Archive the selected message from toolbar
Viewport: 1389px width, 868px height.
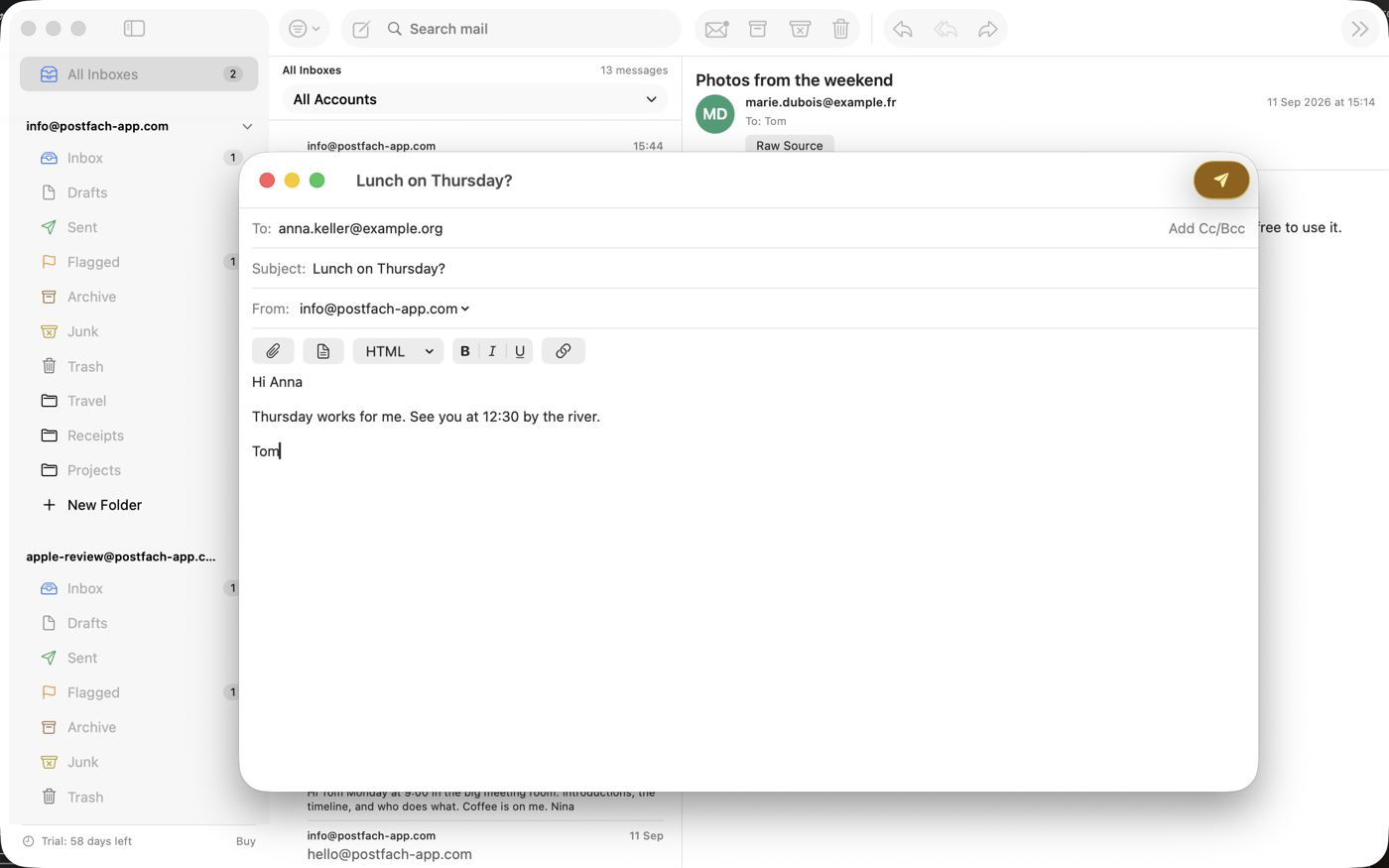point(758,29)
